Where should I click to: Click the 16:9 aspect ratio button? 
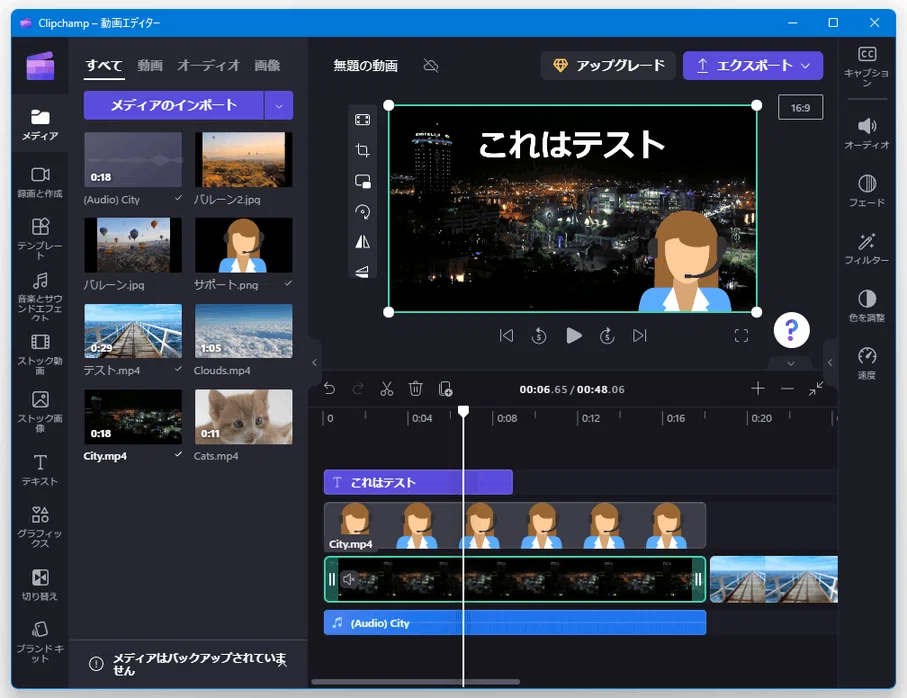point(800,108)
